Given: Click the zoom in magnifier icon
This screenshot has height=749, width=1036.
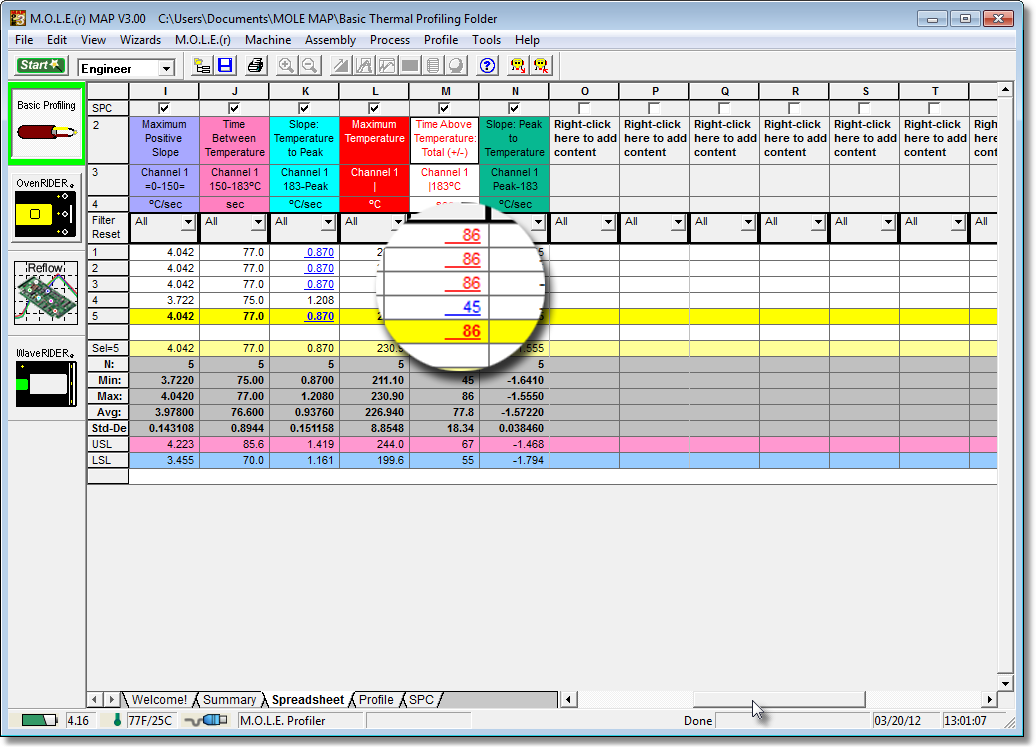Looking at the screenshot, I should point(286,65).
